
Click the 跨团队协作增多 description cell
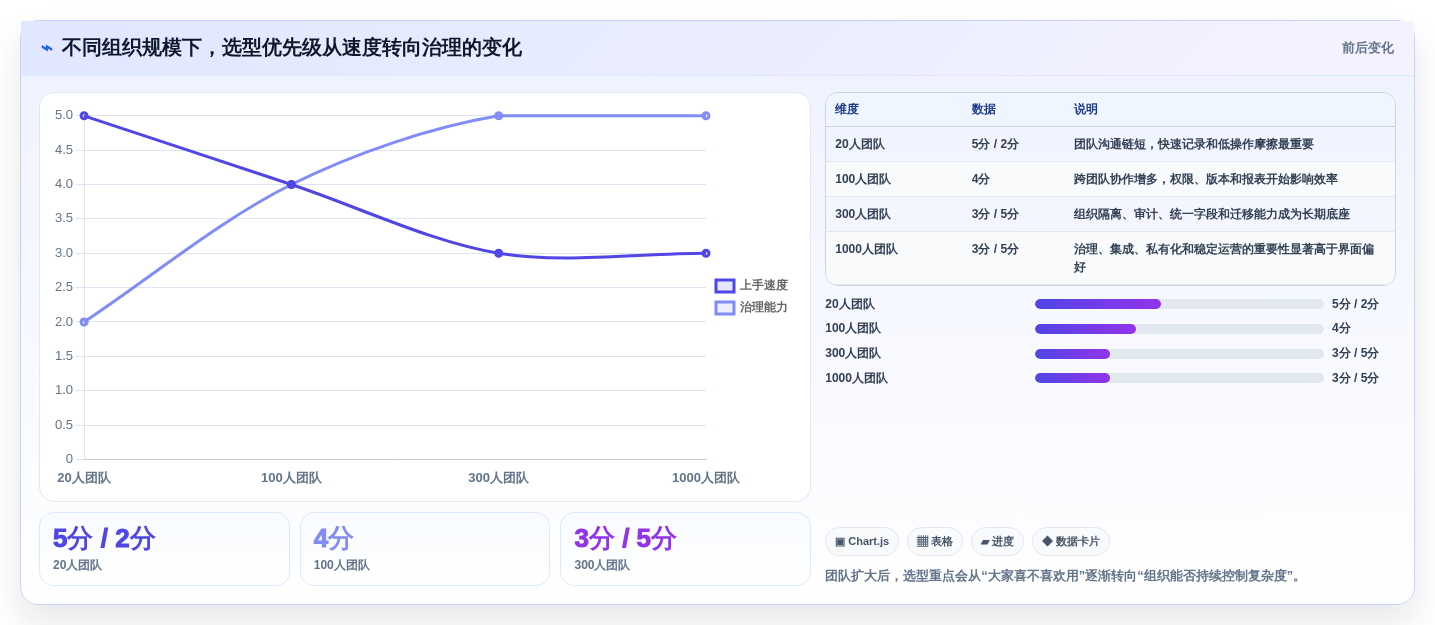point(1206,180)
